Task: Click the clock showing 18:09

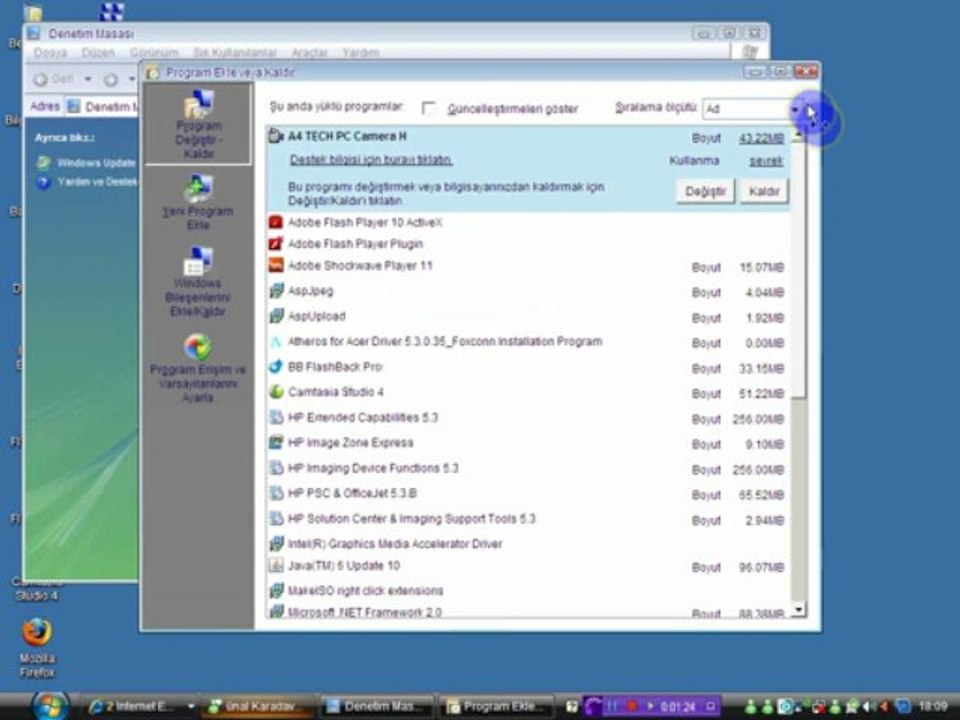Action: coord(932,707)
